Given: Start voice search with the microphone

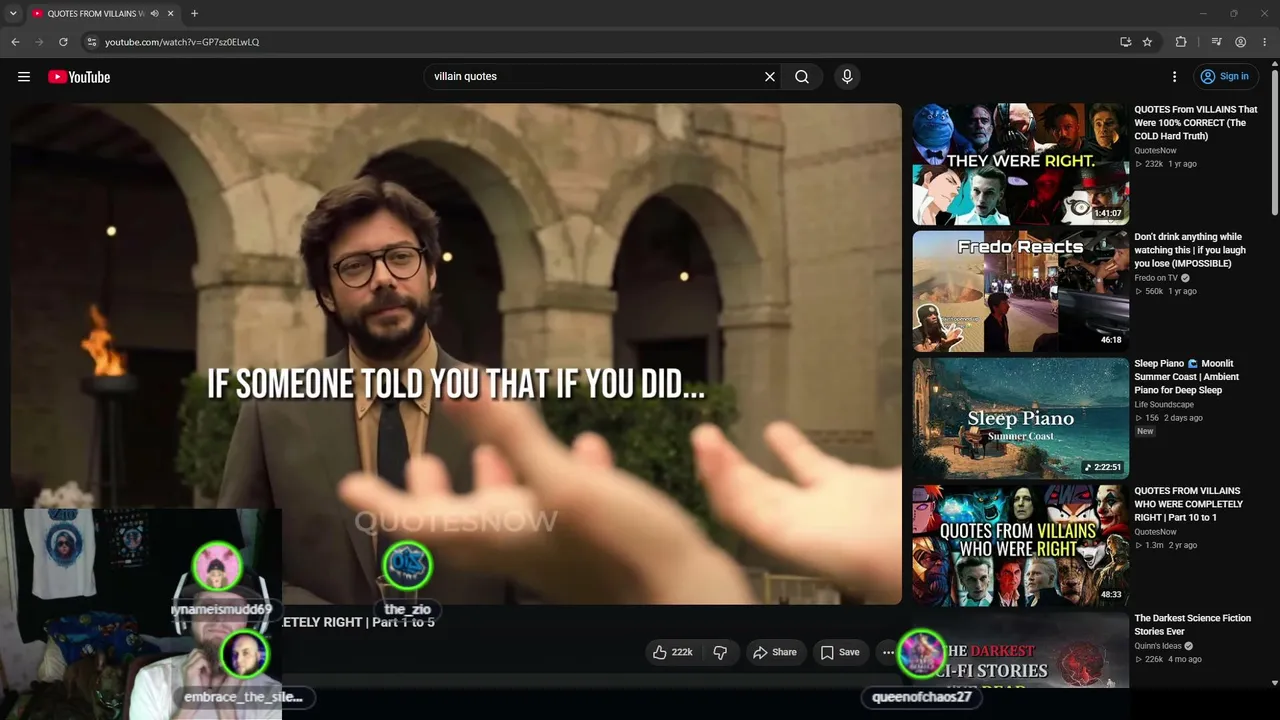Looking at the screenshot, I should [x=847, y=77].
